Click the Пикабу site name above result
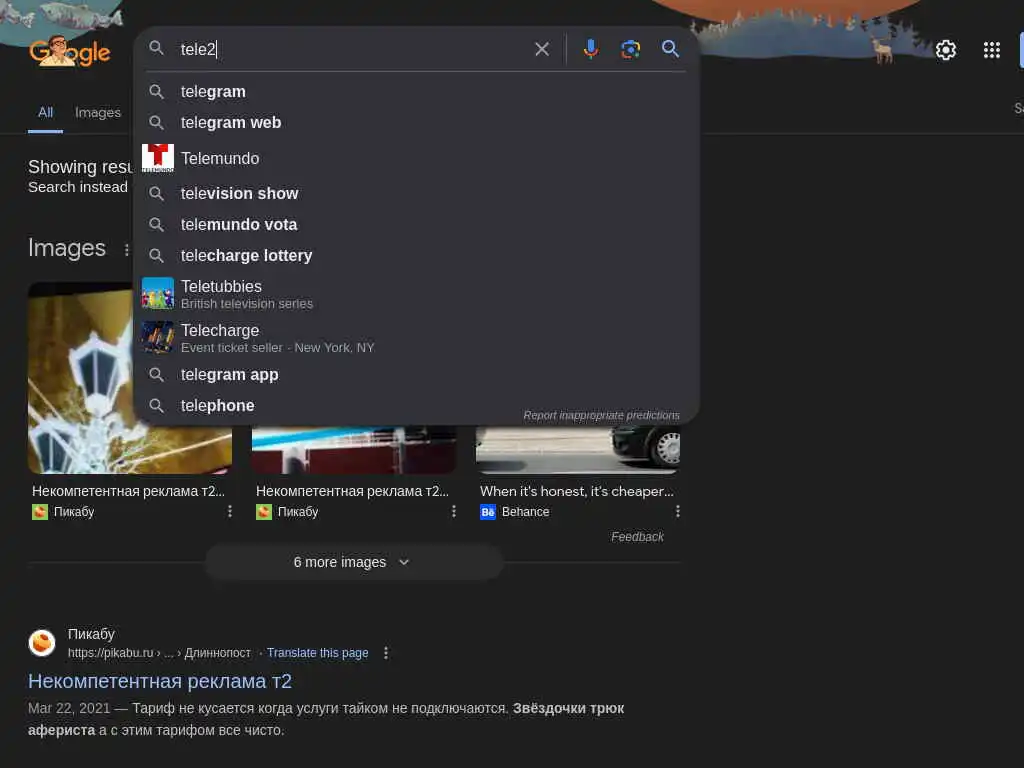The width and height of the screenshot is (1024, 768). point(91,634)
